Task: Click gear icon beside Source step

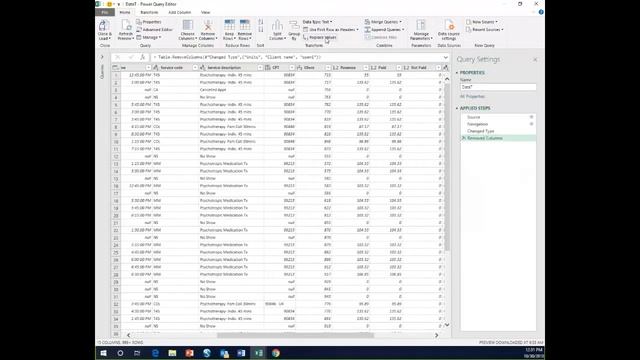Action: click(531, 117)
